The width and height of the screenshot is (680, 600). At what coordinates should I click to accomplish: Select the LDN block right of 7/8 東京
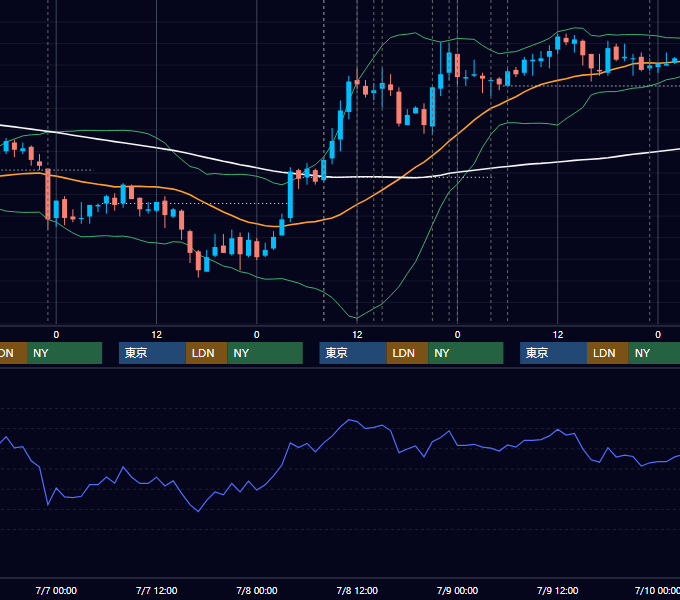[407, 353]
